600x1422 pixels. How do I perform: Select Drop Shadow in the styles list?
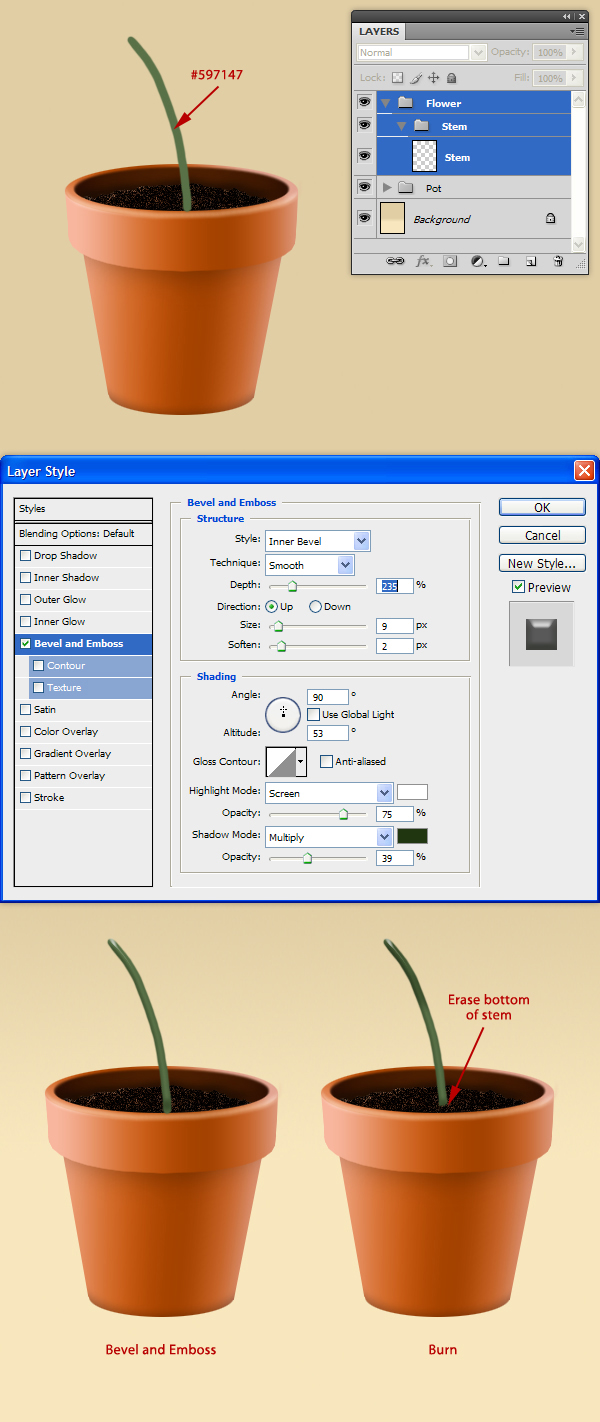[x=65, y=556]
